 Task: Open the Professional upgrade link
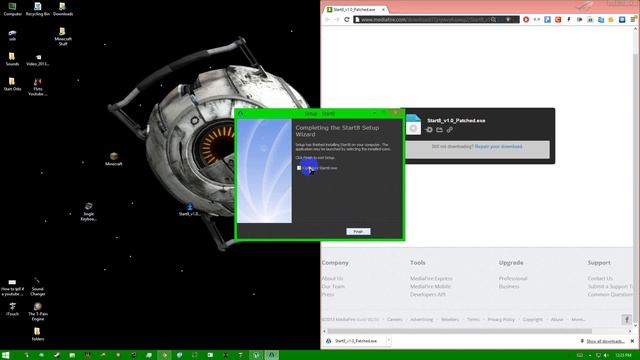pyautogui.click(x=513, y=278)
